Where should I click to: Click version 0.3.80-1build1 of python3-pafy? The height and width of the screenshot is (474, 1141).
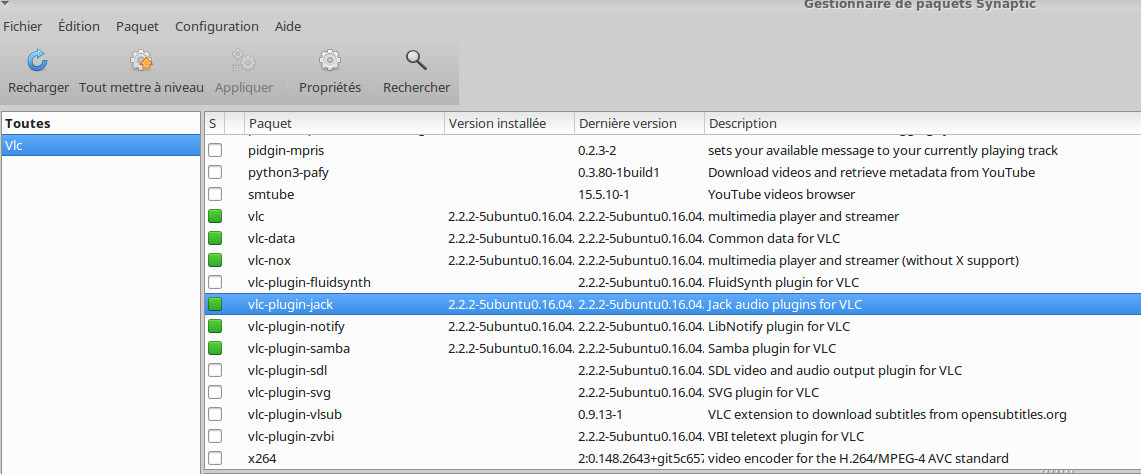[618, 173]
